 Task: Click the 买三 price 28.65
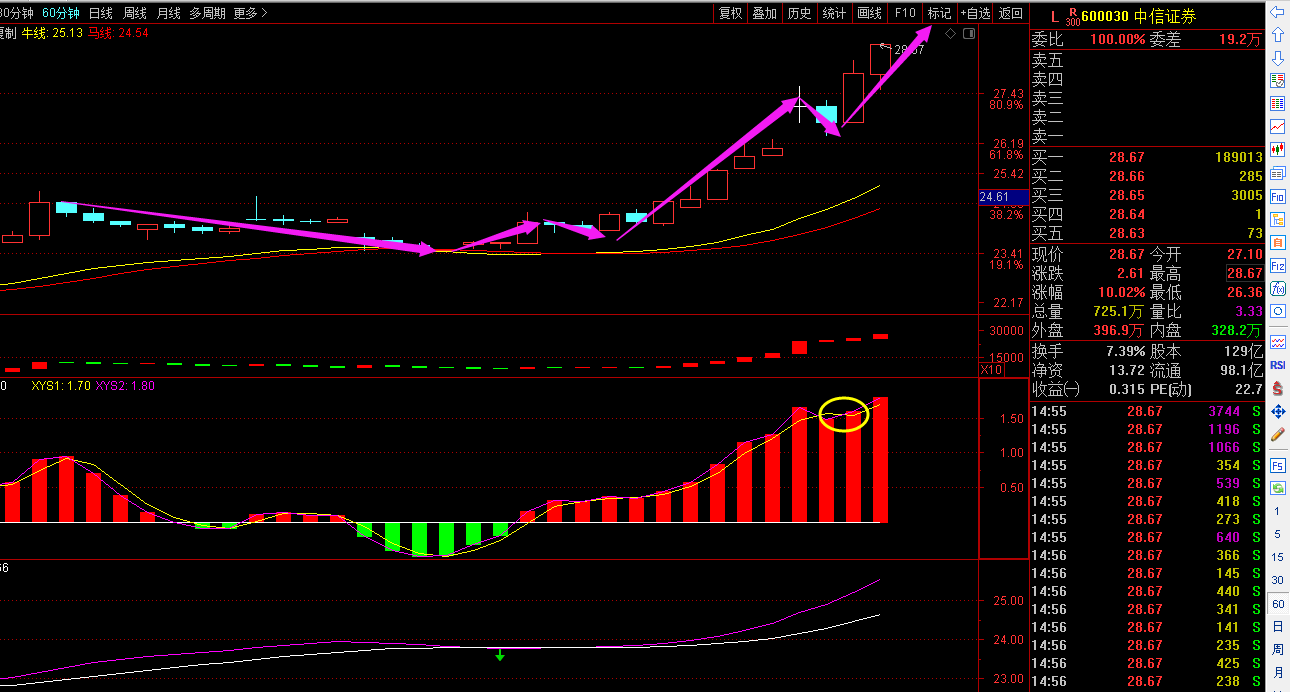pyautogui.click(x=1126, y=196)
